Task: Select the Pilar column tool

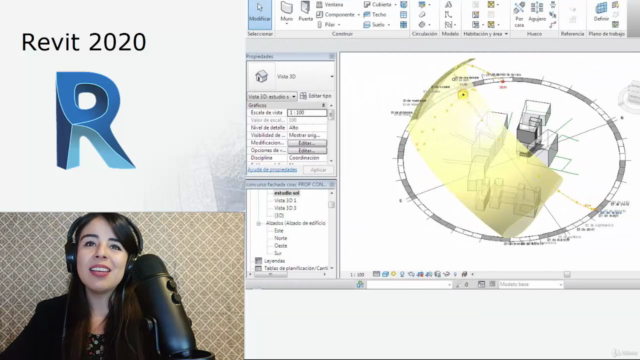Action: [327, 25]
